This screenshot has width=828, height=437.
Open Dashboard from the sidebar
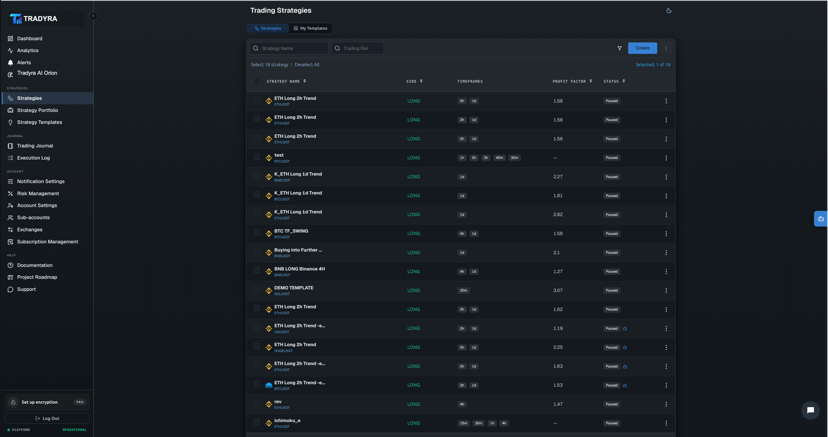click(x=30, y=39)
